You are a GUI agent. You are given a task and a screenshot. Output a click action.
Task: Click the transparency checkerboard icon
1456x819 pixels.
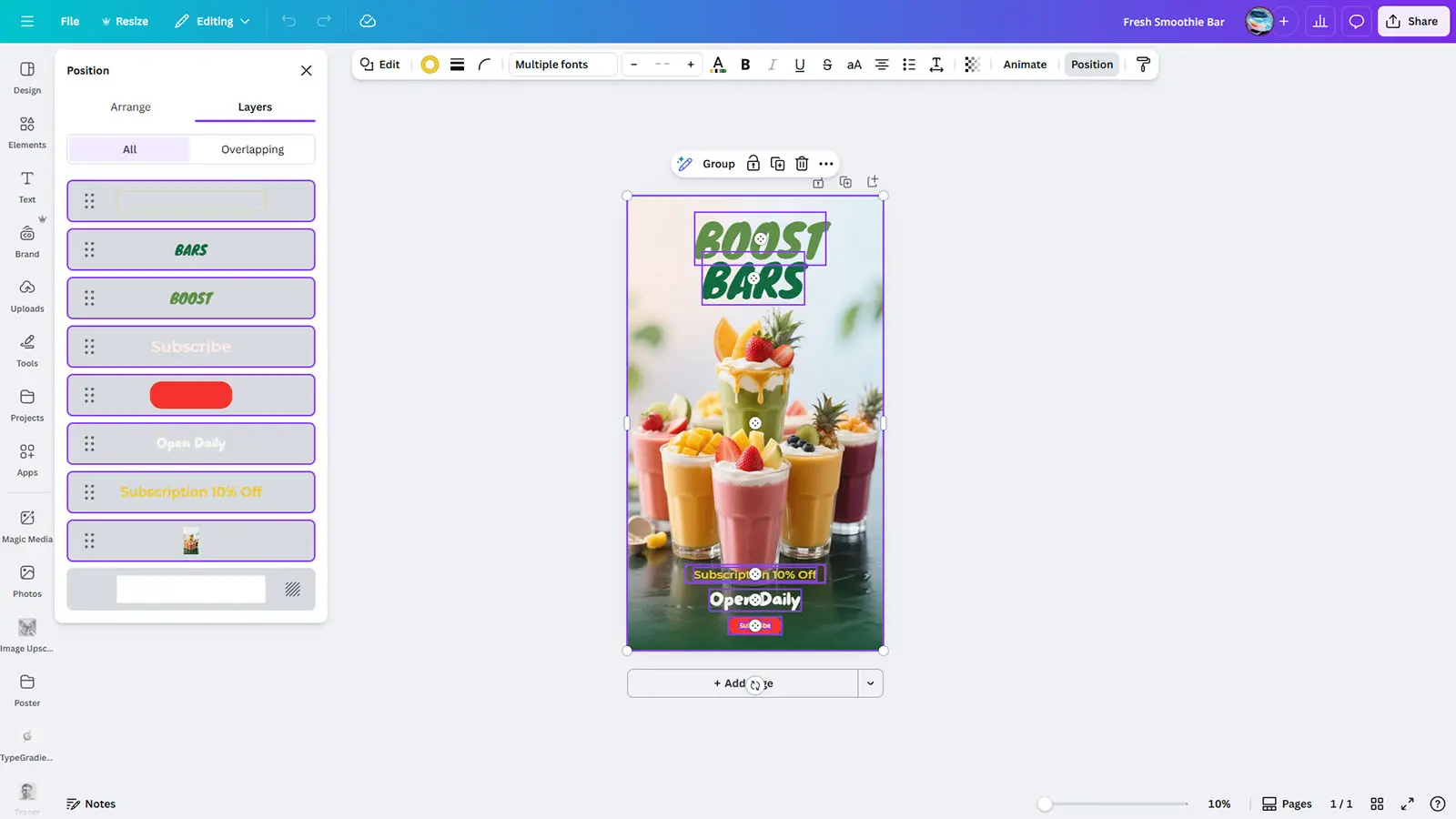[x=972, y=65]
